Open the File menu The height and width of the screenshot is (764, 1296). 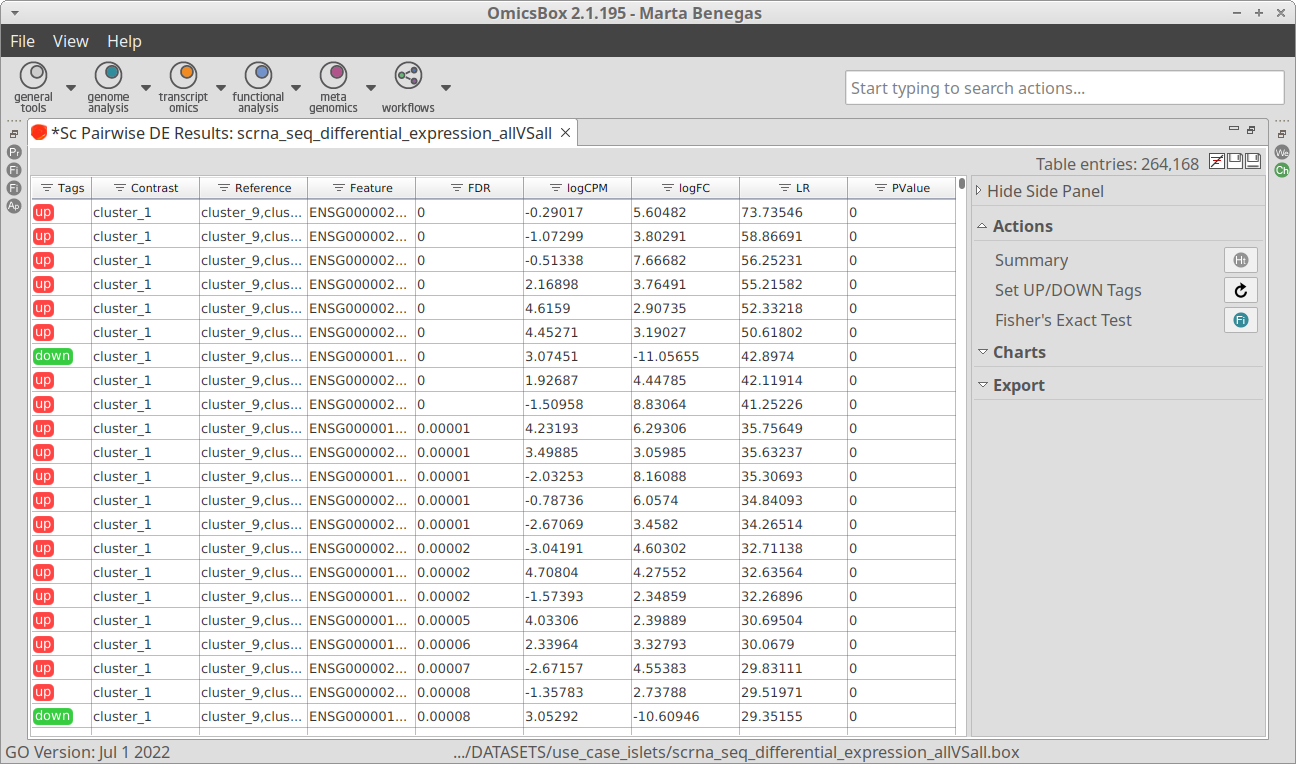pyautogui.click(x=22, y=41)
